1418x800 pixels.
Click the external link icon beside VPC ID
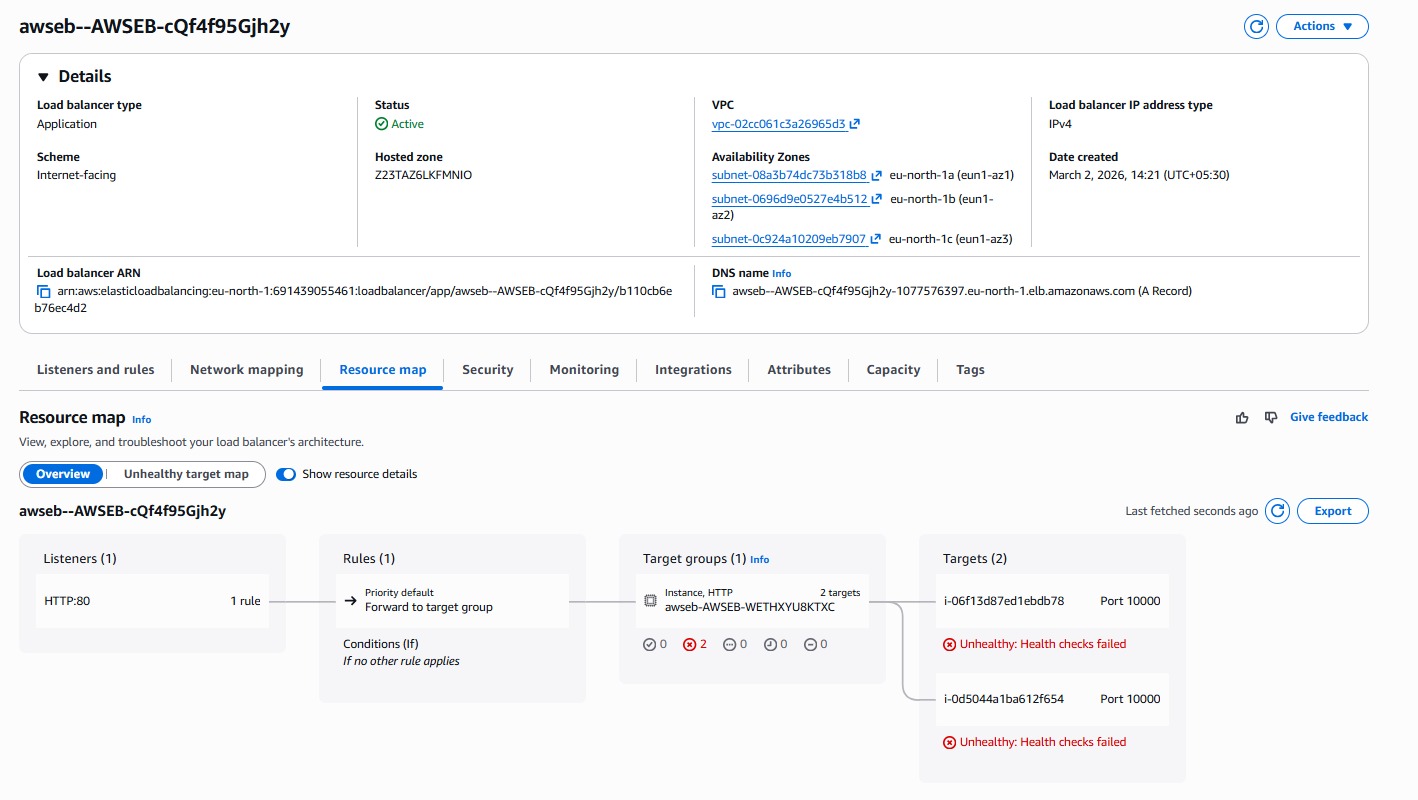point(855,125)
